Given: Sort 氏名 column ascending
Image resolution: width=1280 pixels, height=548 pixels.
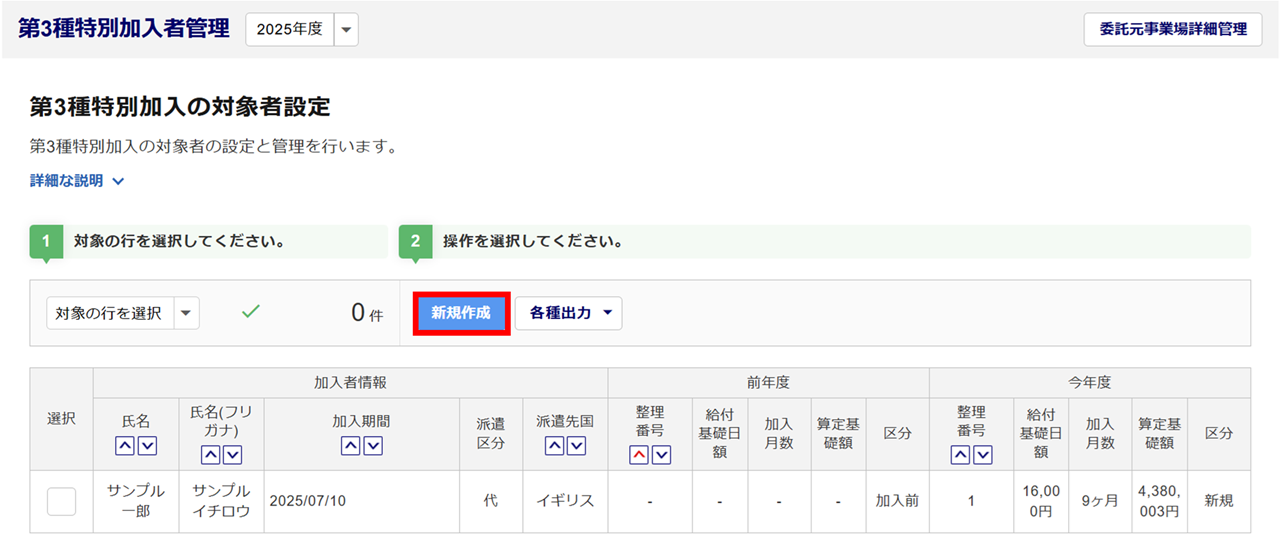Looking at the screenshot, I should coord(124,447).
